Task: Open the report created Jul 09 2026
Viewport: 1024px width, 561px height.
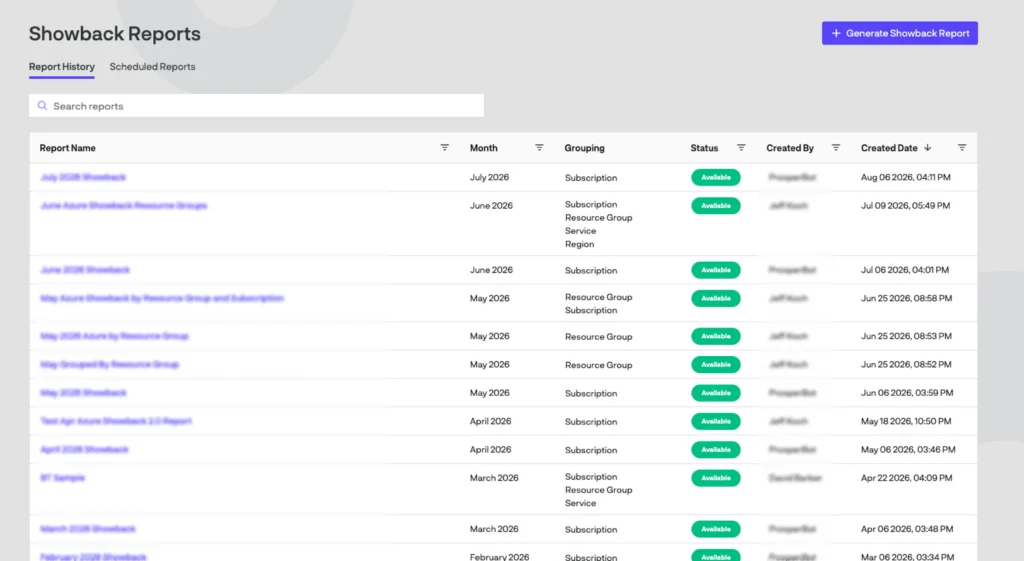Action: pos(123,205)
